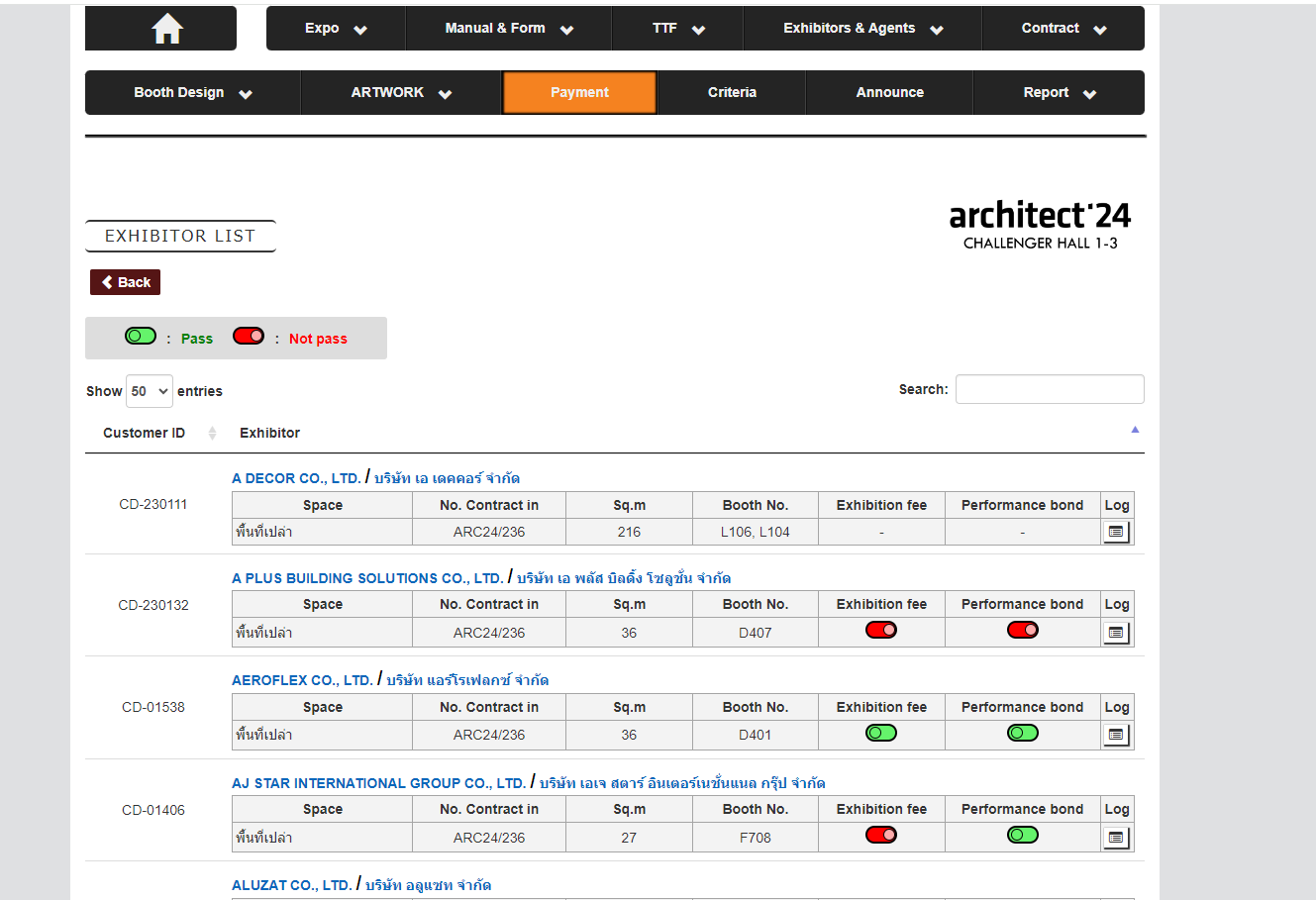Sort Exhibitor column ascending arrow

pyautogui.click(x=1135, y=430)
